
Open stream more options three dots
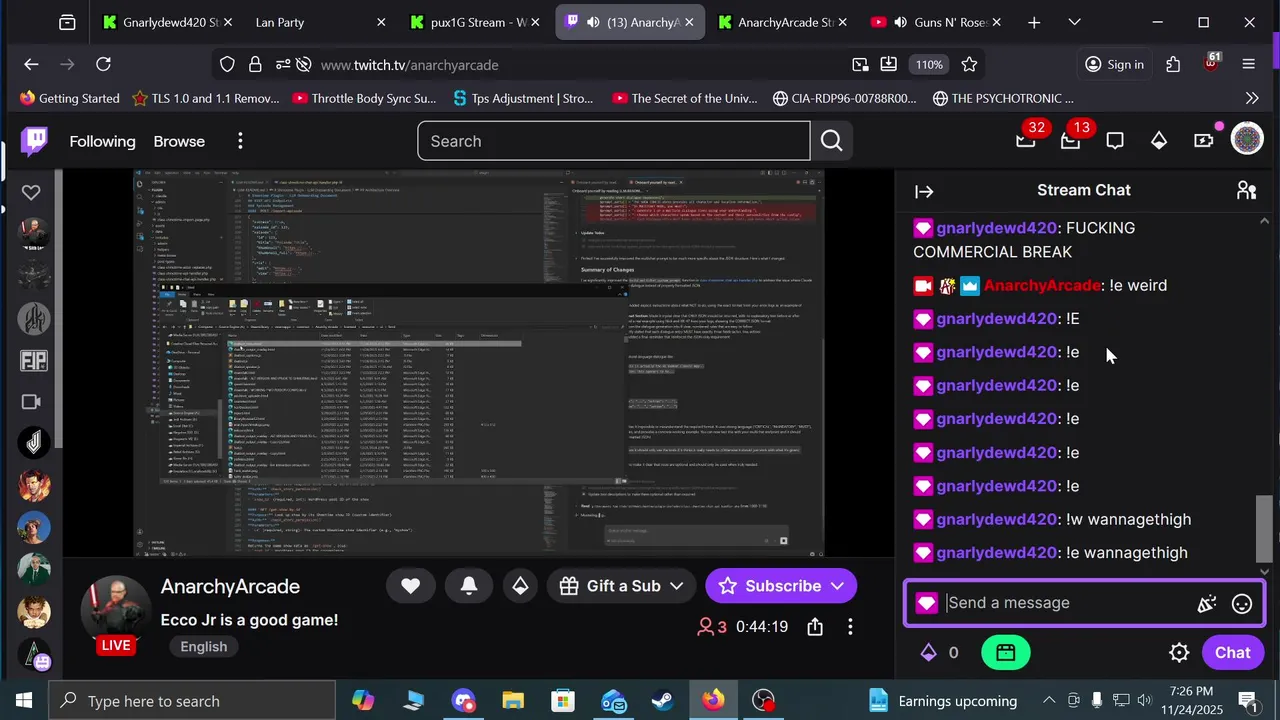point(850,627)
